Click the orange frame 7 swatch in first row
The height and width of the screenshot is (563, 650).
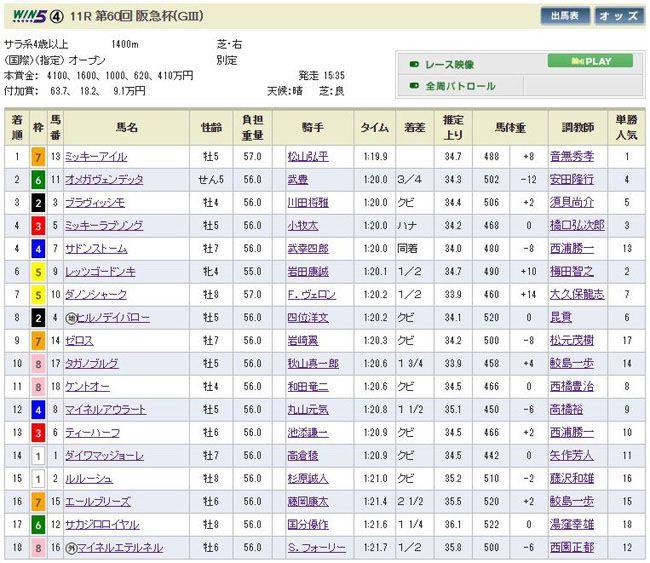pos(37,157)
